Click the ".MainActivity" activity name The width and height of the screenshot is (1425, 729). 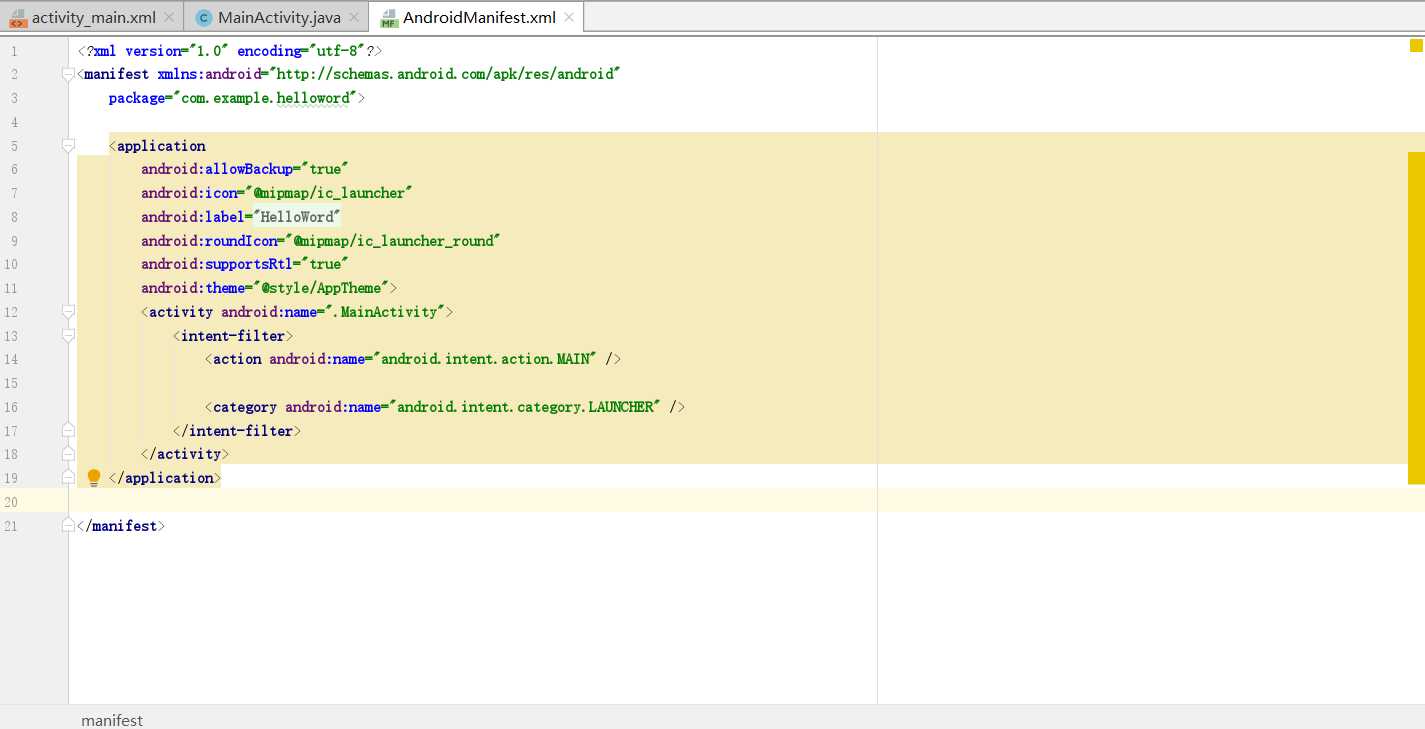tap(385, 312)
